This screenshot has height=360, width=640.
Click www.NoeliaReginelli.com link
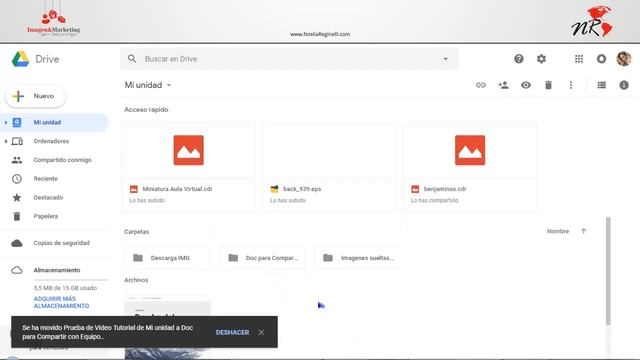tap(320, 34)
